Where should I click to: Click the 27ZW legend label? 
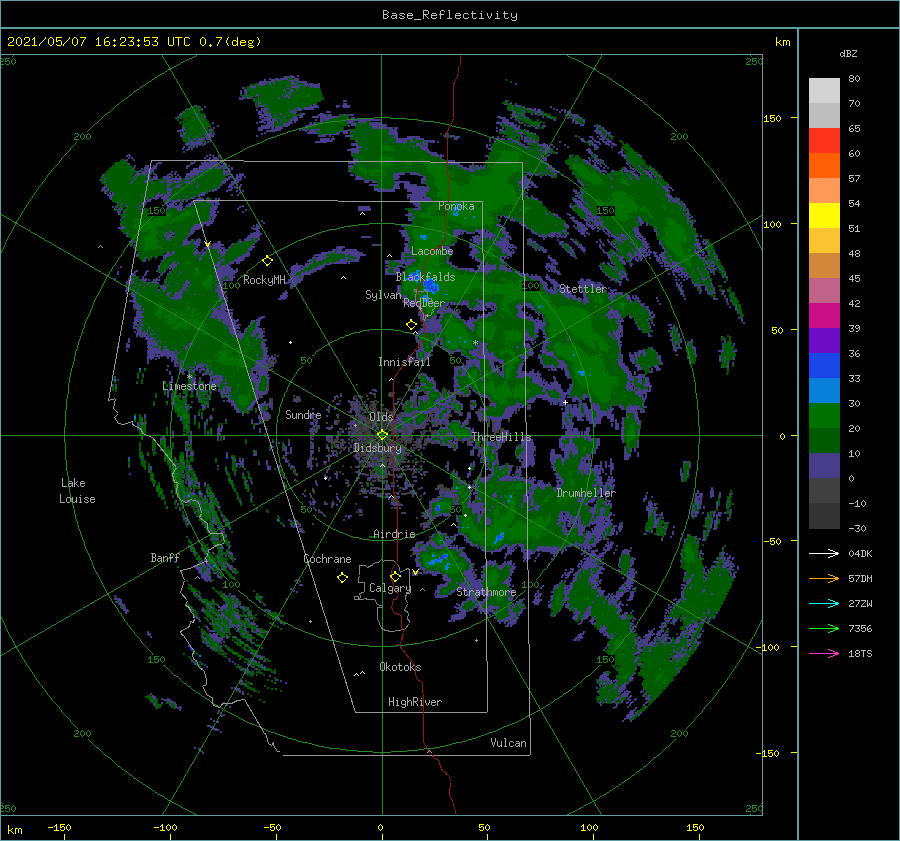(860, 603)
